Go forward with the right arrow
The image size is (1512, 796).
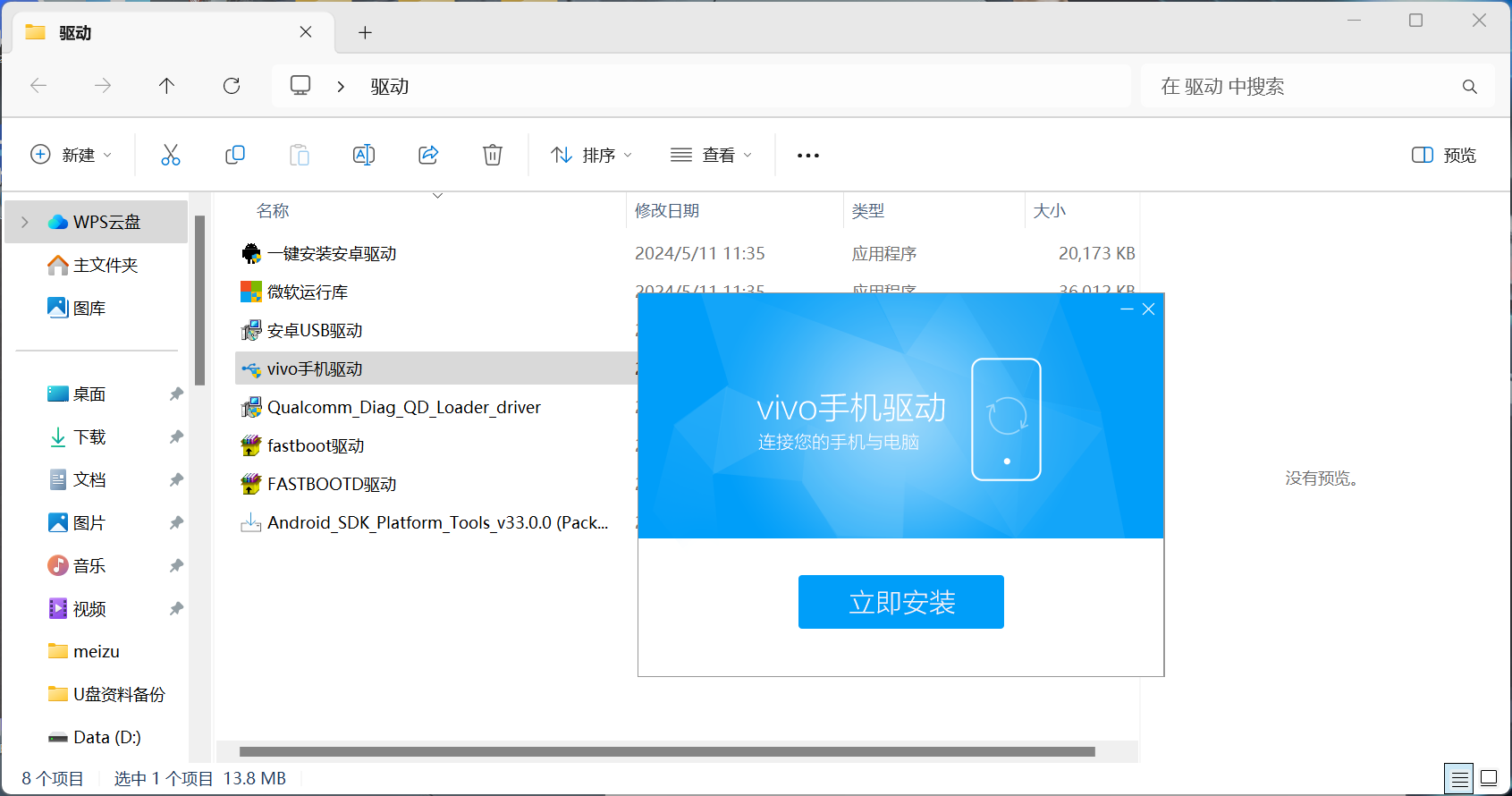[103, 86]
